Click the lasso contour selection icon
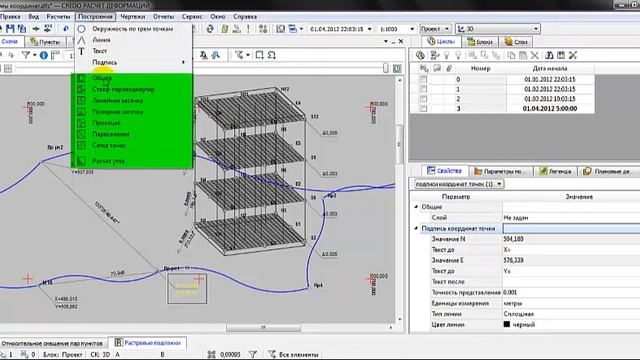Viewport: 640px width, 360px height. [x=271, y=55]
